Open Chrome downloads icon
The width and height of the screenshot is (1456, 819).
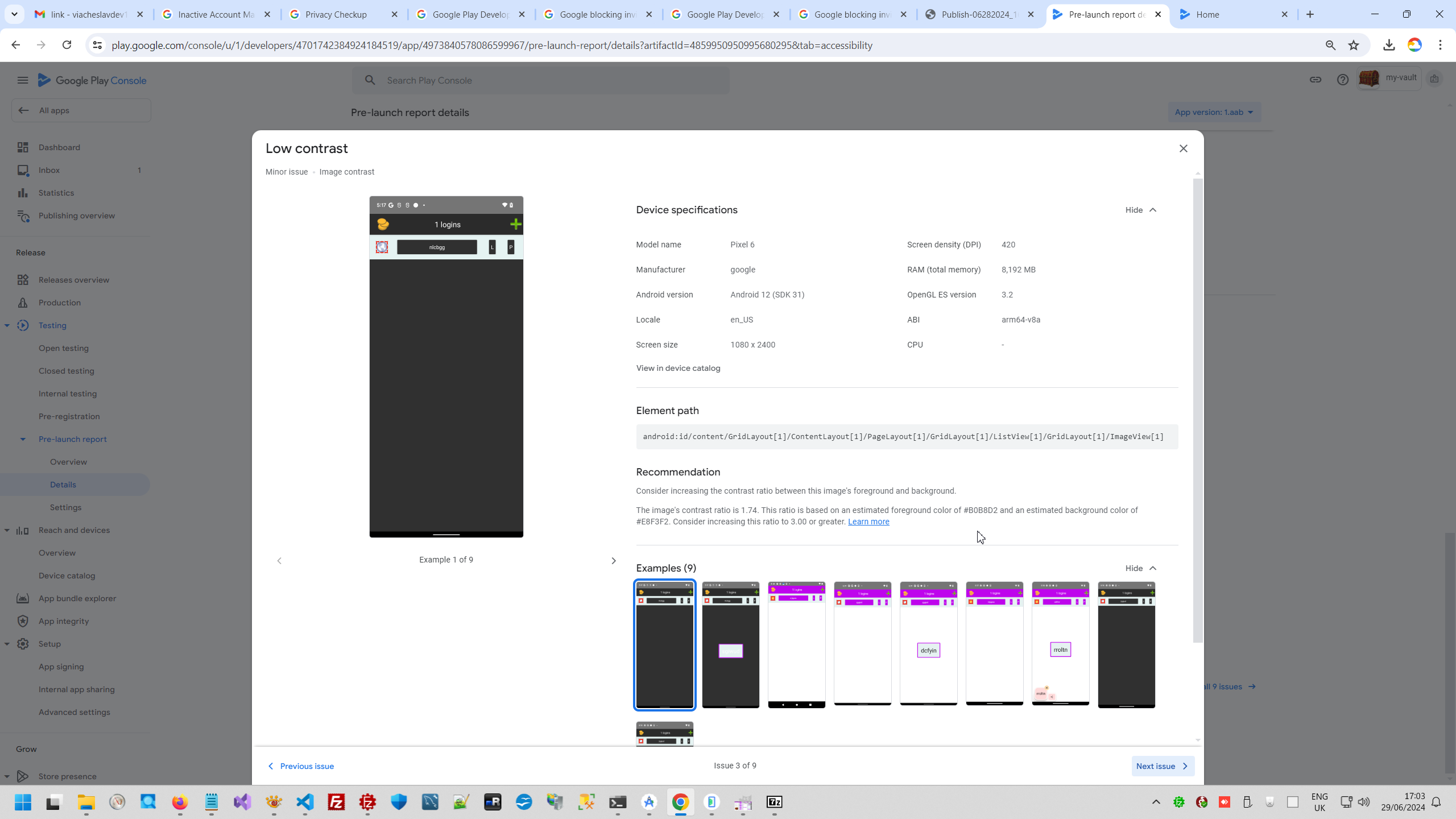click(x=1388, y=45)
